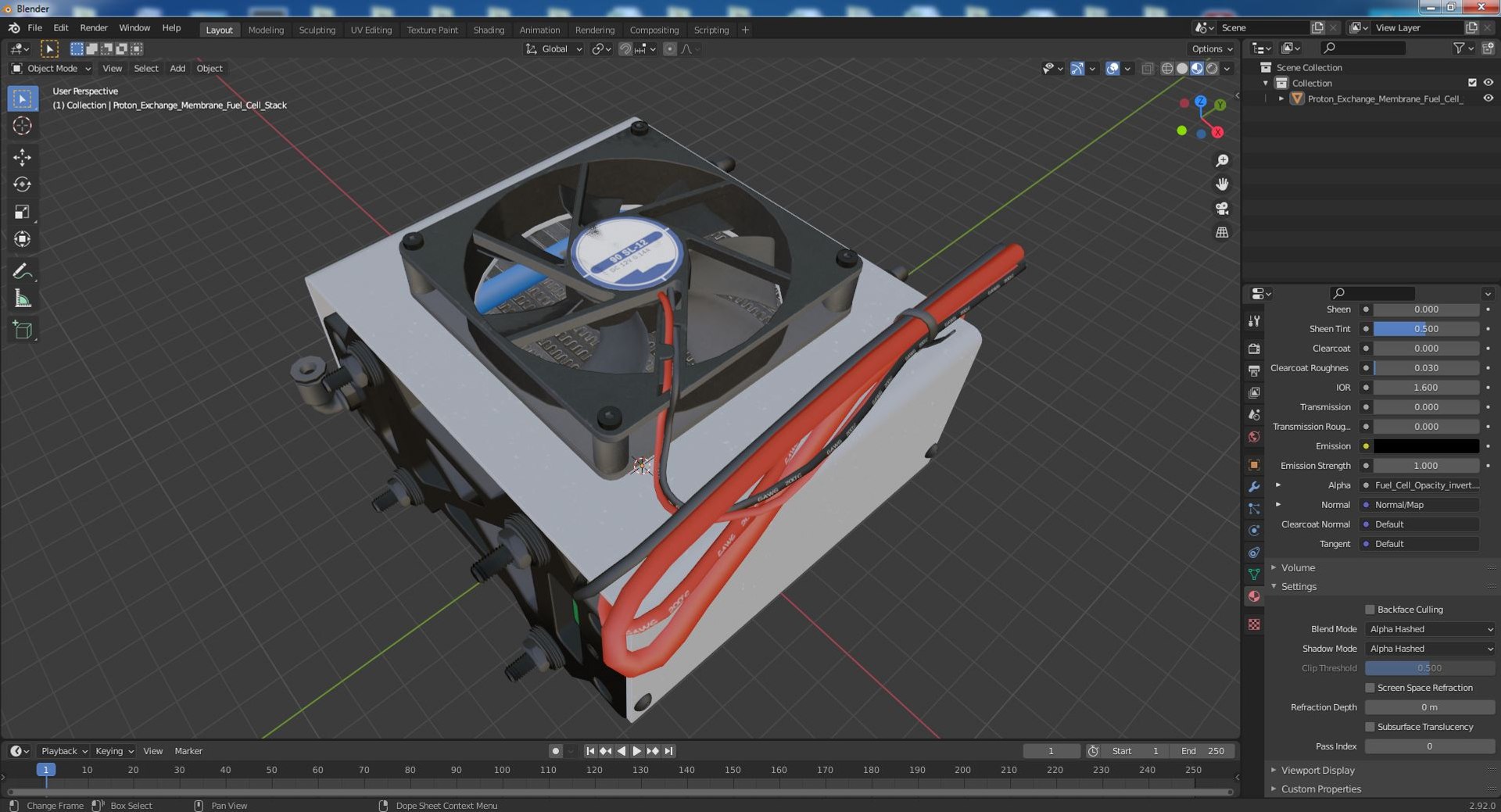The image size is (1501, 812).
Task: Open Global transform orientation dropdown
Action: pos(553,49)
